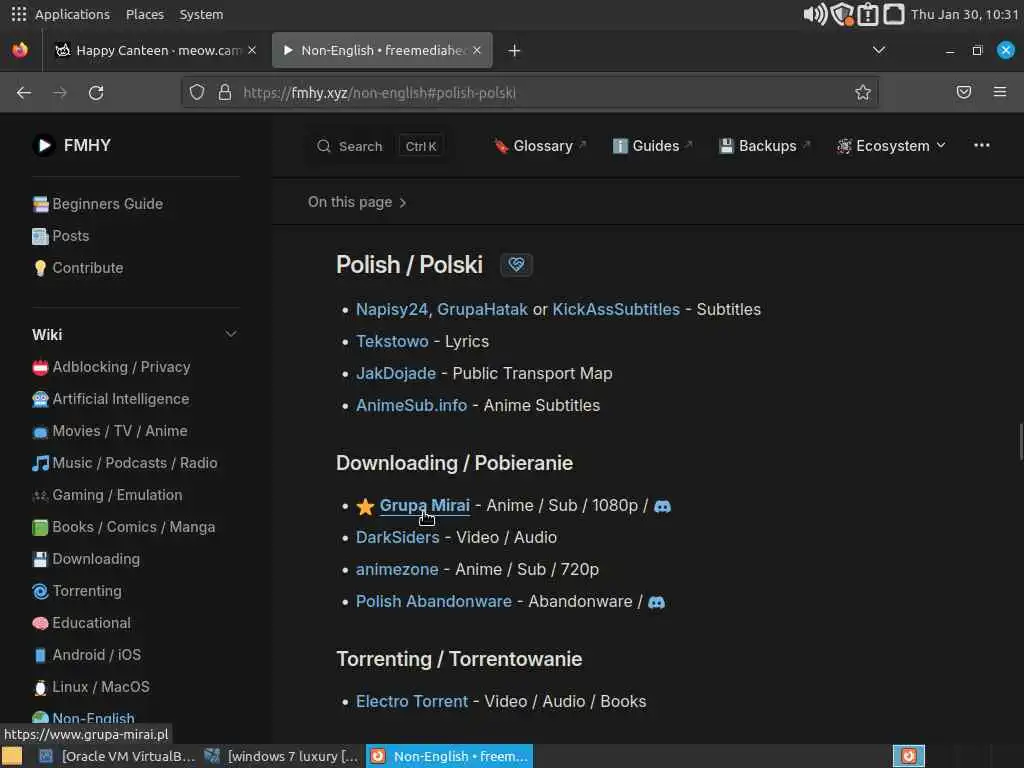Open Artificial Intelligence wiki page
The width and height of the screenshot is (1024, 768).
pos(111,399)
